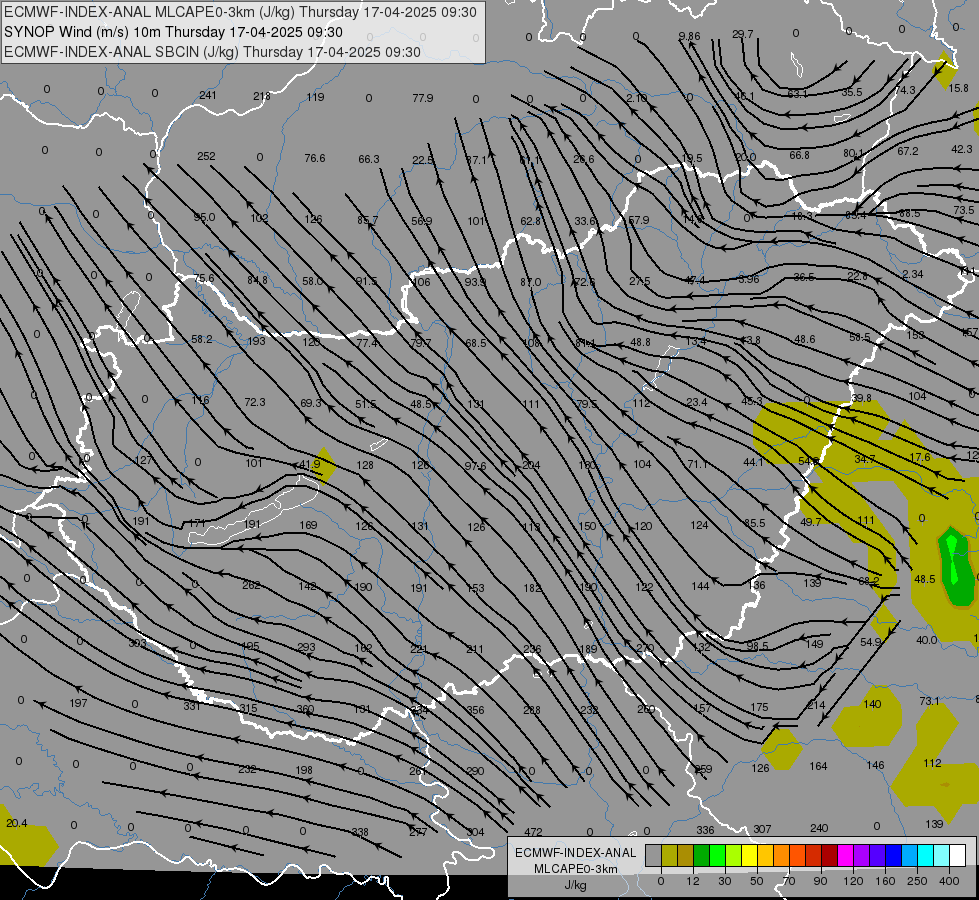
Task: Click the 338 value on map
Action: (x=360, y=832)
